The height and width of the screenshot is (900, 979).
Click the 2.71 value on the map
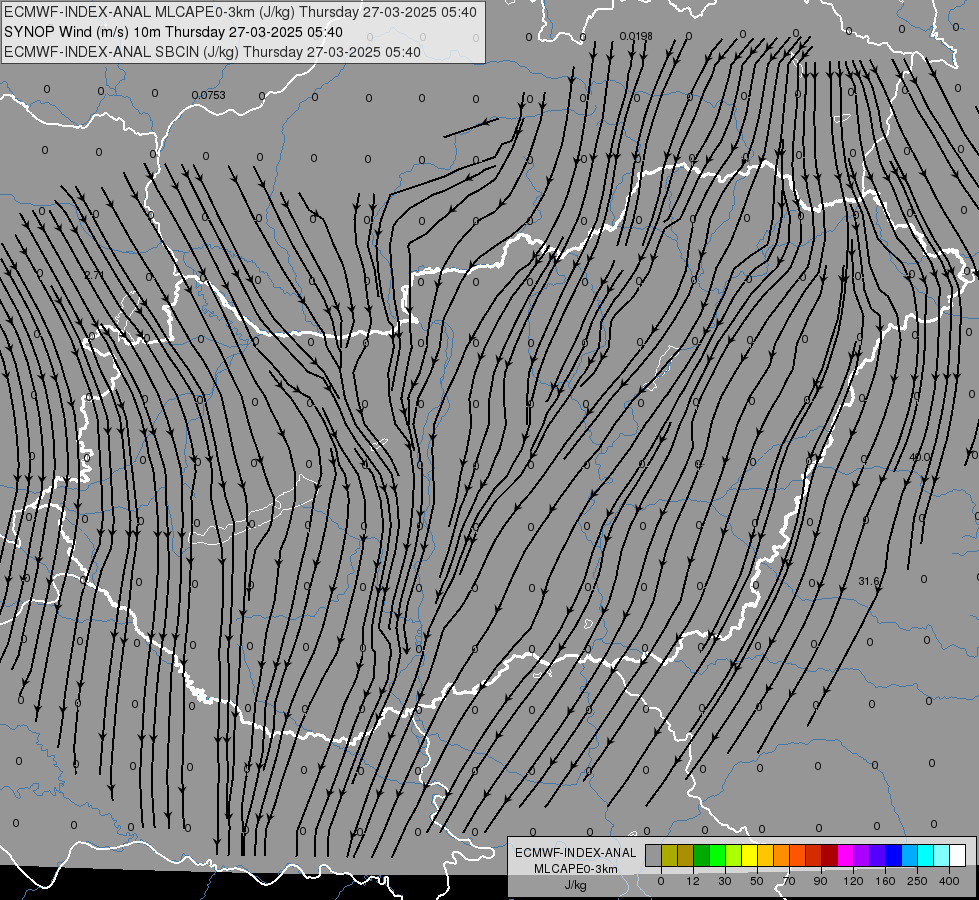[x=94, y=275]
